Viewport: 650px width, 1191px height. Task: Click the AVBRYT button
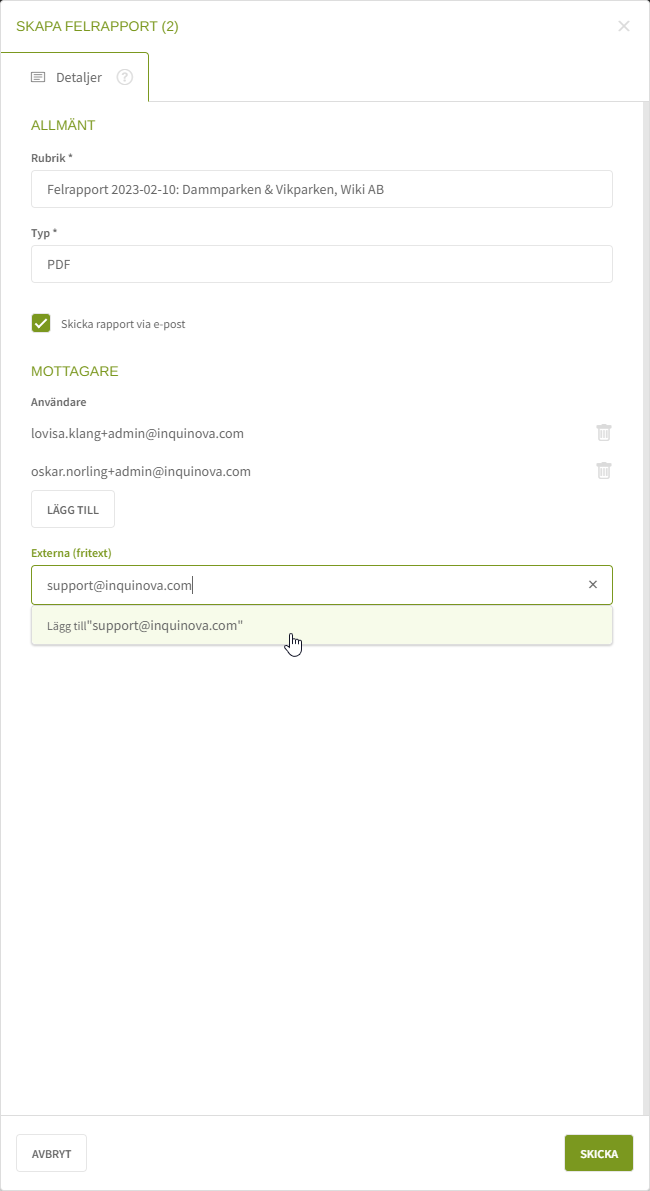tap(51, 1153)
